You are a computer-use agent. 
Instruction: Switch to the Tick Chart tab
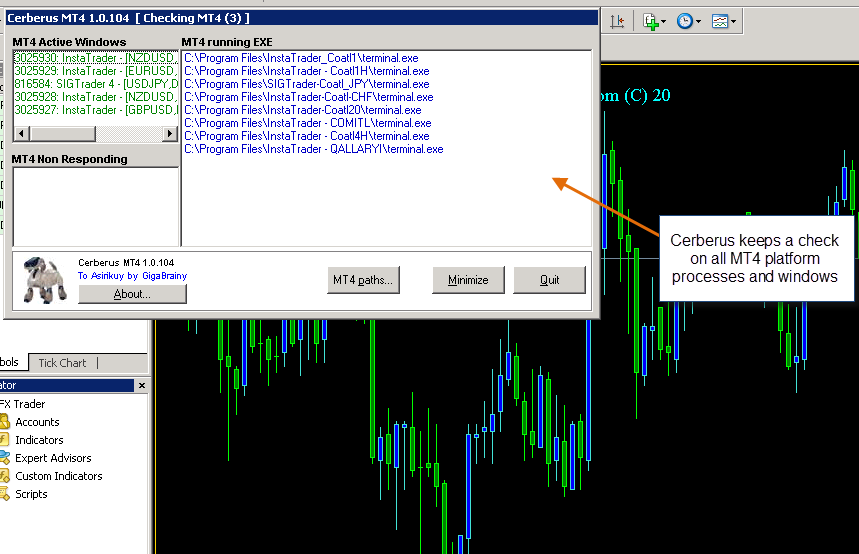tap(62, 363)
